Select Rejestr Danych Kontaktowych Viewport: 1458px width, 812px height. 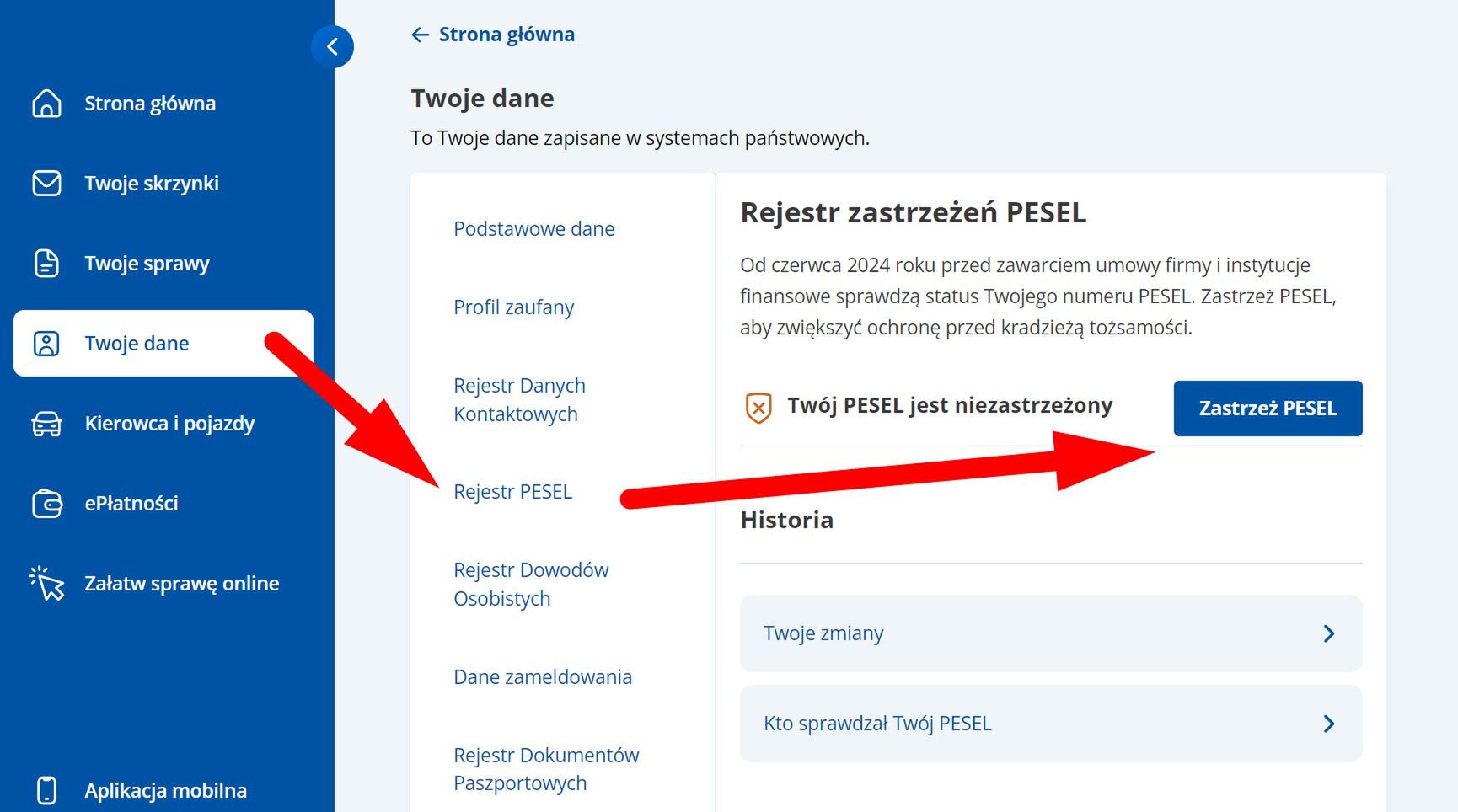click(x=520, y=399)
